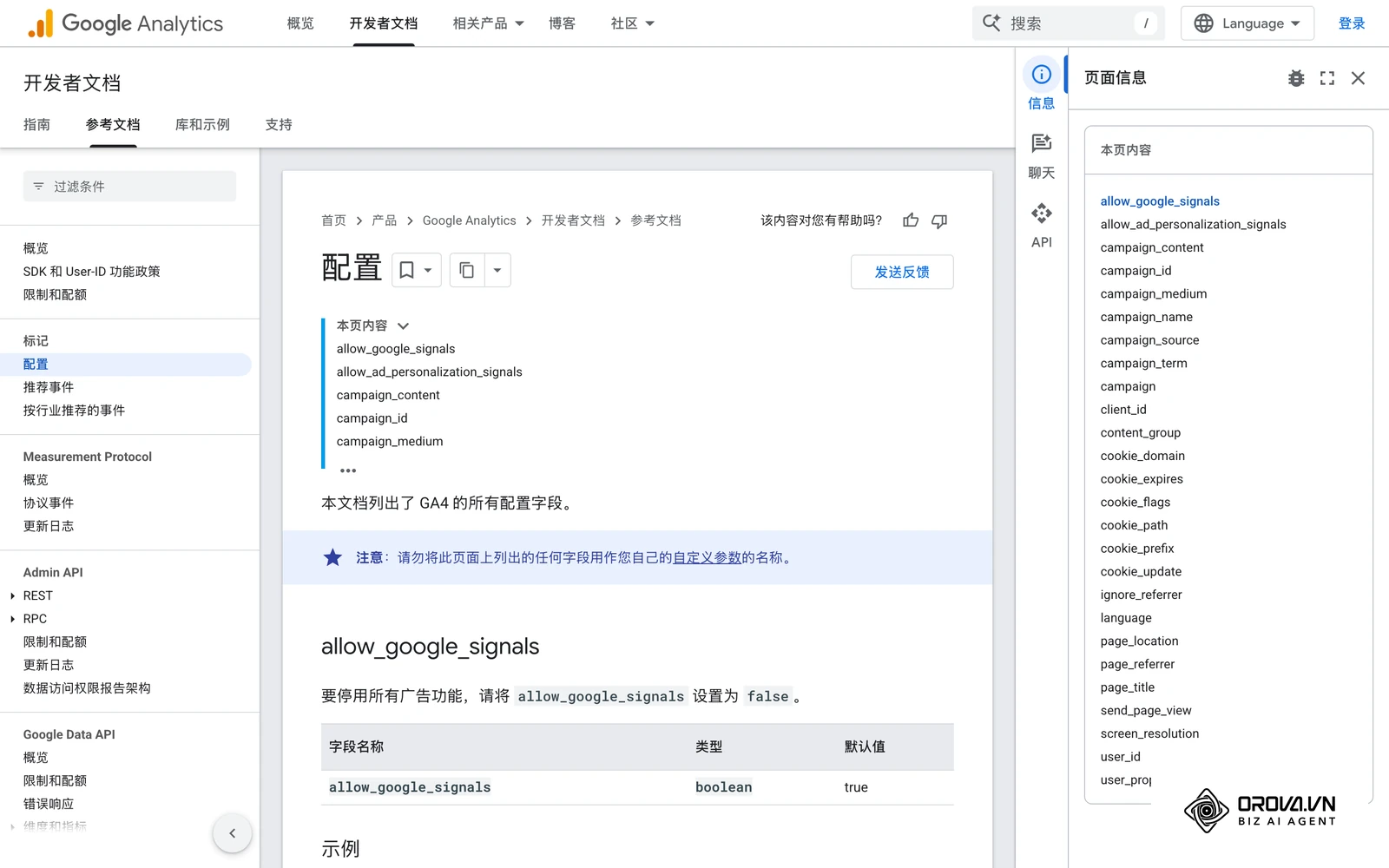Screen dimensions: 1389x868
Task: Switch to the 支持 tab
Action: tap(279, 125)
